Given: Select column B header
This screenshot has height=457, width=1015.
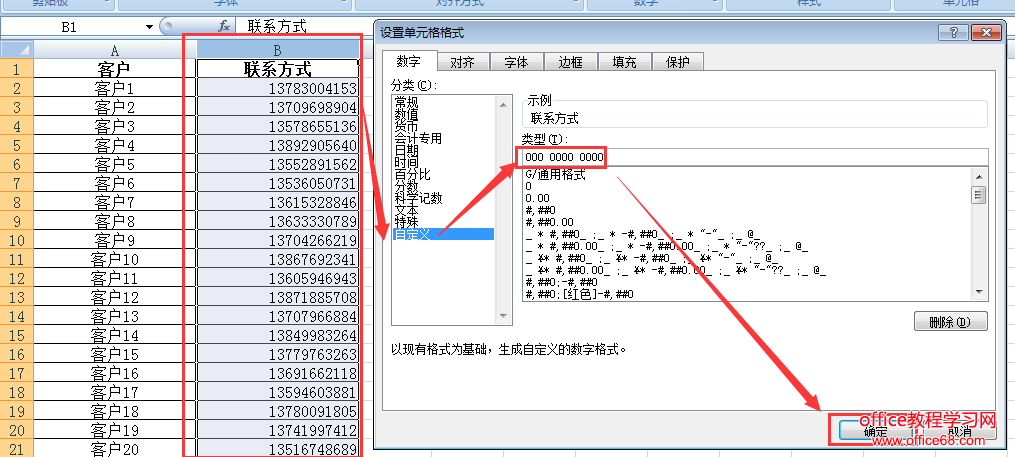Looking at the screenshot, I should (x=277, y=50).
